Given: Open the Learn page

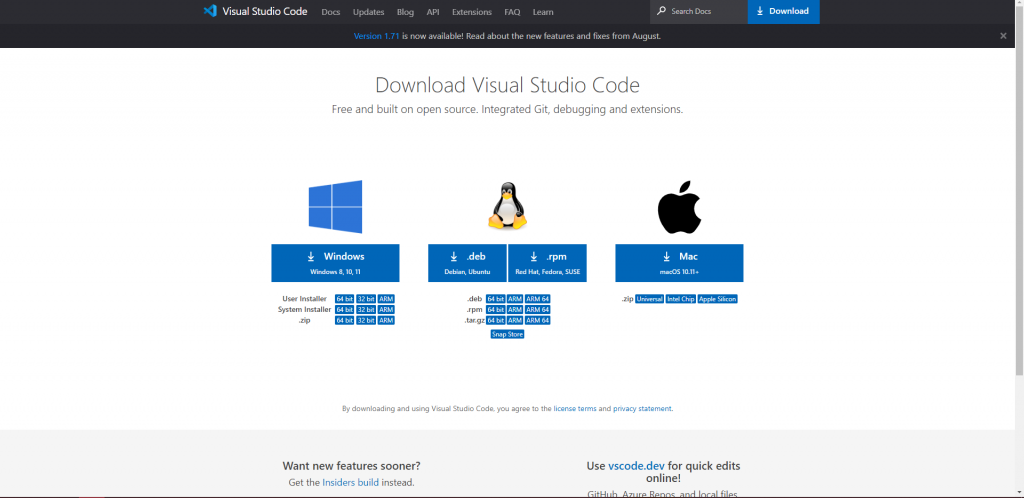Looking at the screenshot, I should (x=543, y=12).
